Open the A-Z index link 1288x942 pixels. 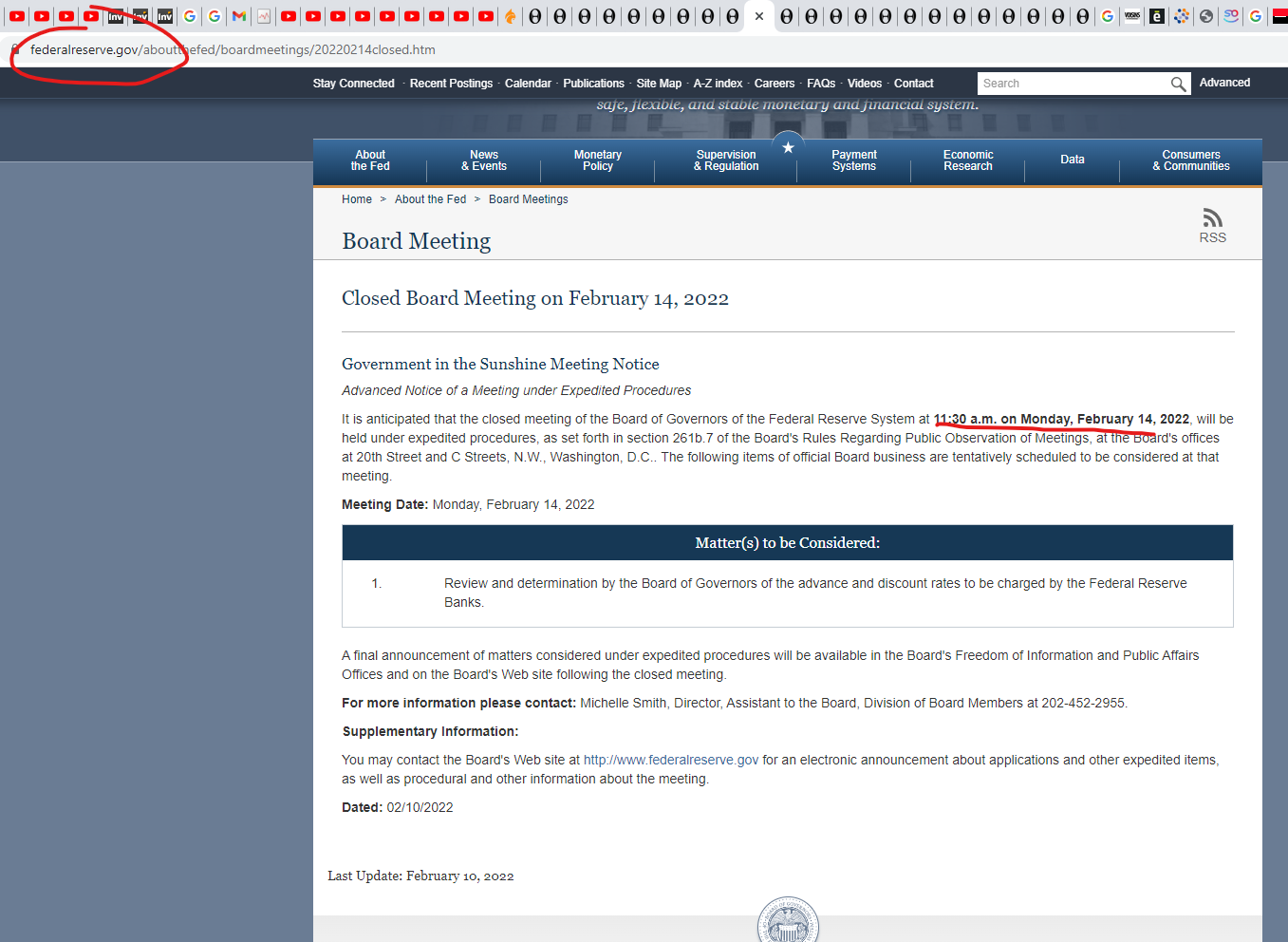(718, 84)
